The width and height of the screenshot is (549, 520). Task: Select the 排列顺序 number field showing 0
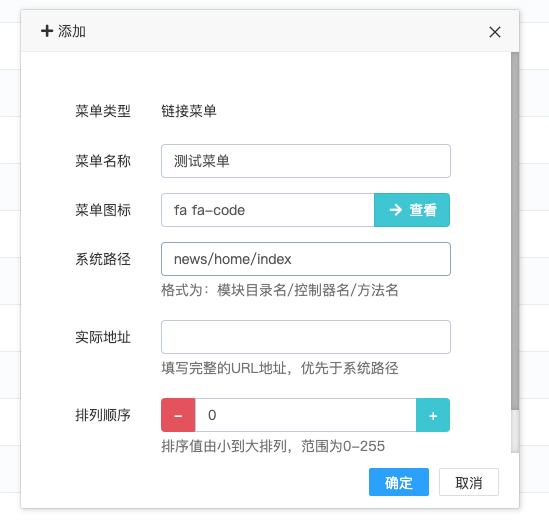click(x=306, y=415)
